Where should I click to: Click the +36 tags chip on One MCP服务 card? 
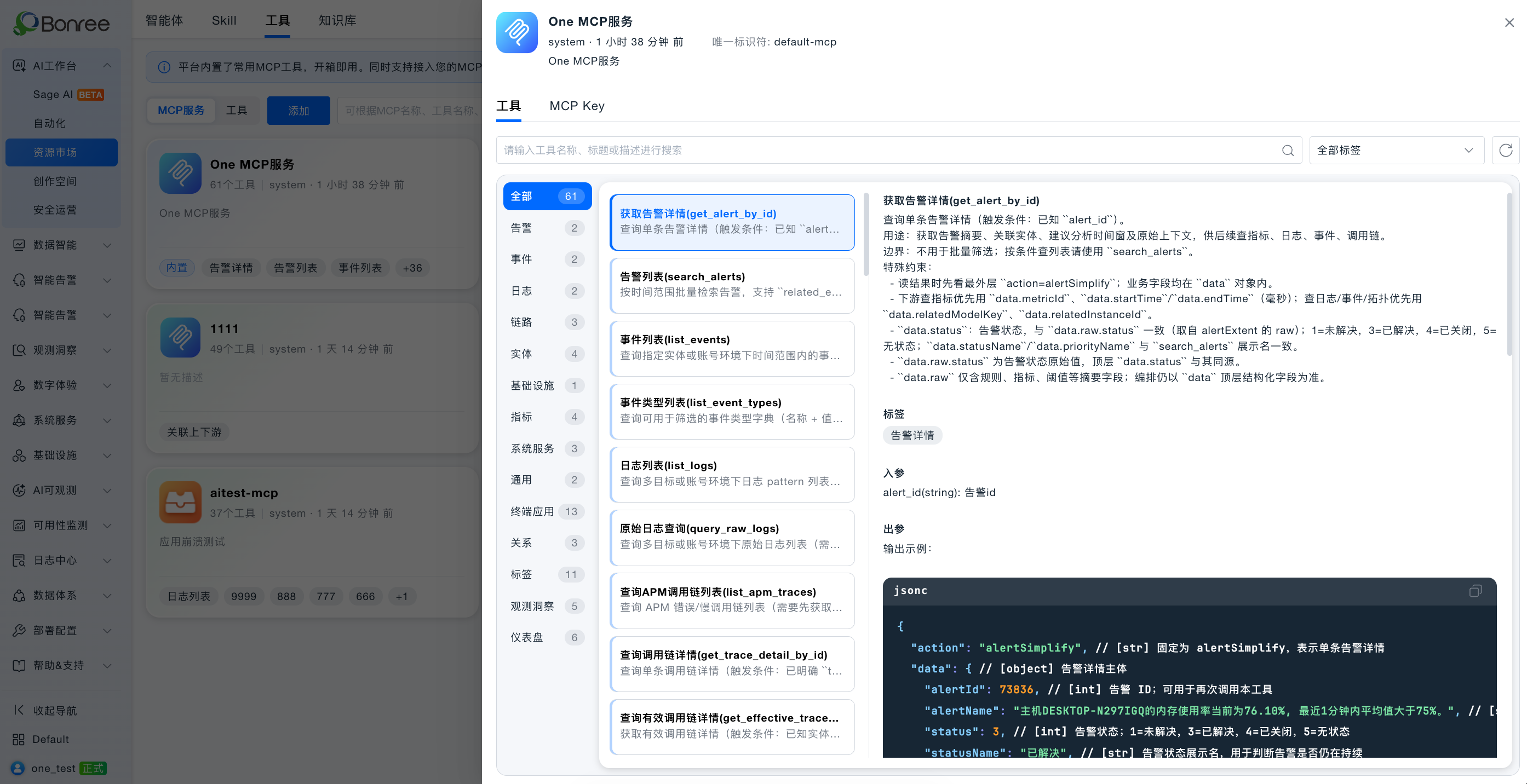[412, 268]
